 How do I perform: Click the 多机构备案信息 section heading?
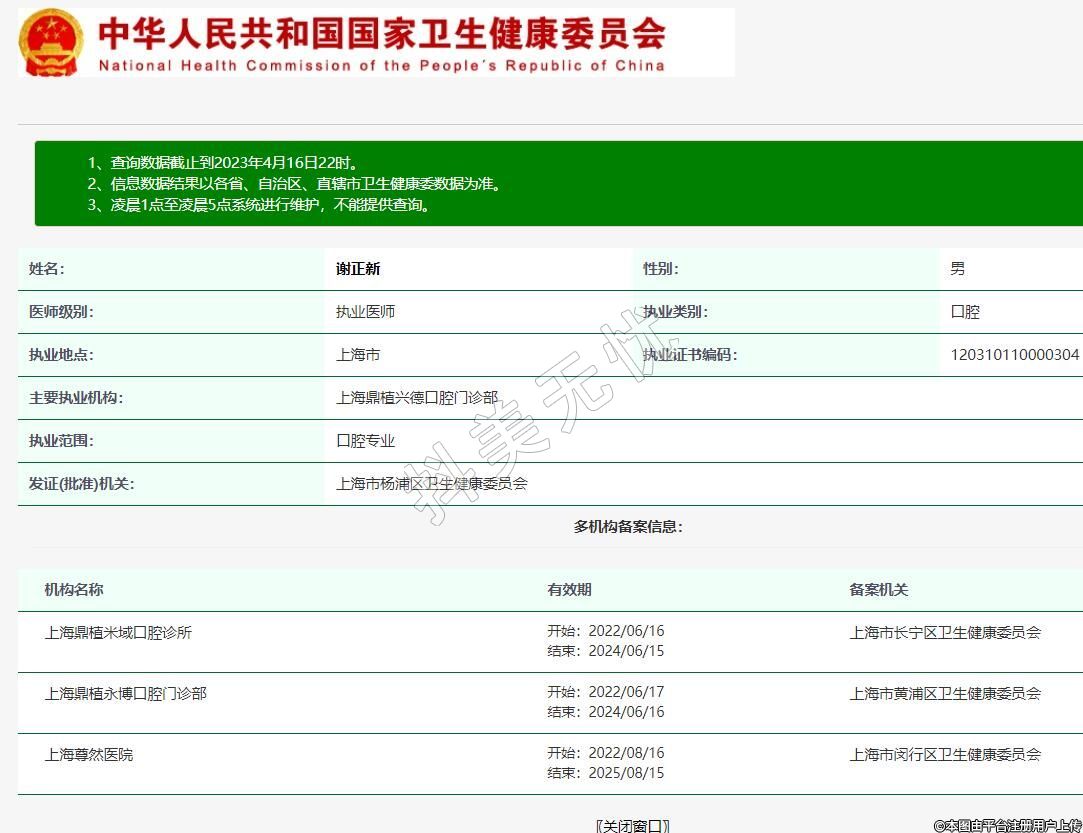628,527
